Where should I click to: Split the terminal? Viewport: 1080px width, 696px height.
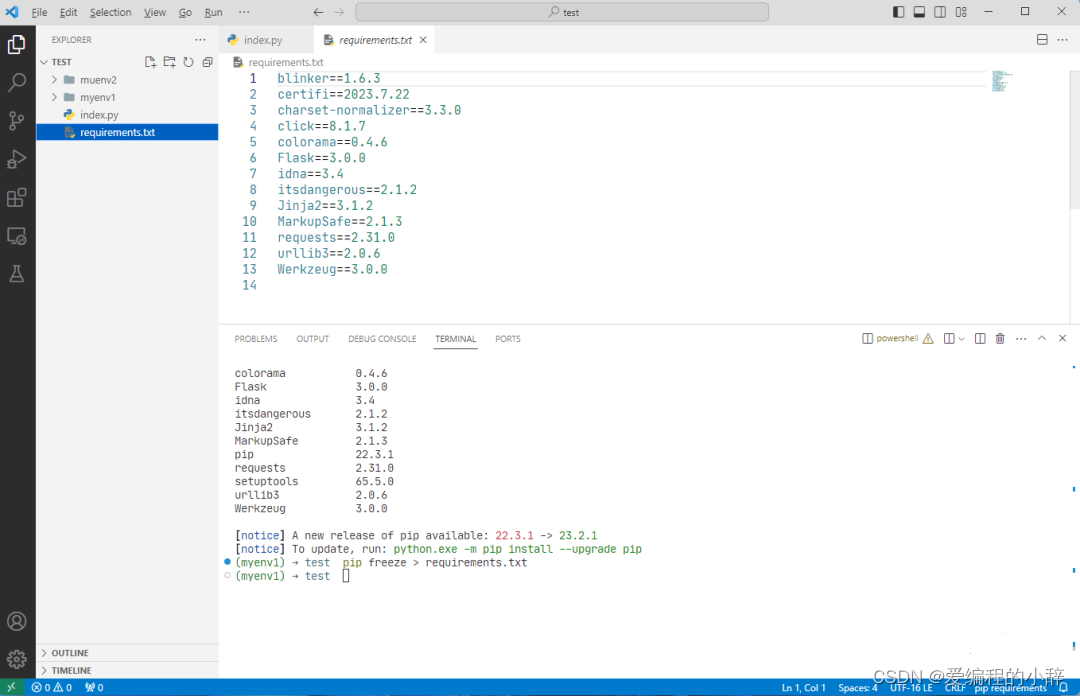point(980,338)
